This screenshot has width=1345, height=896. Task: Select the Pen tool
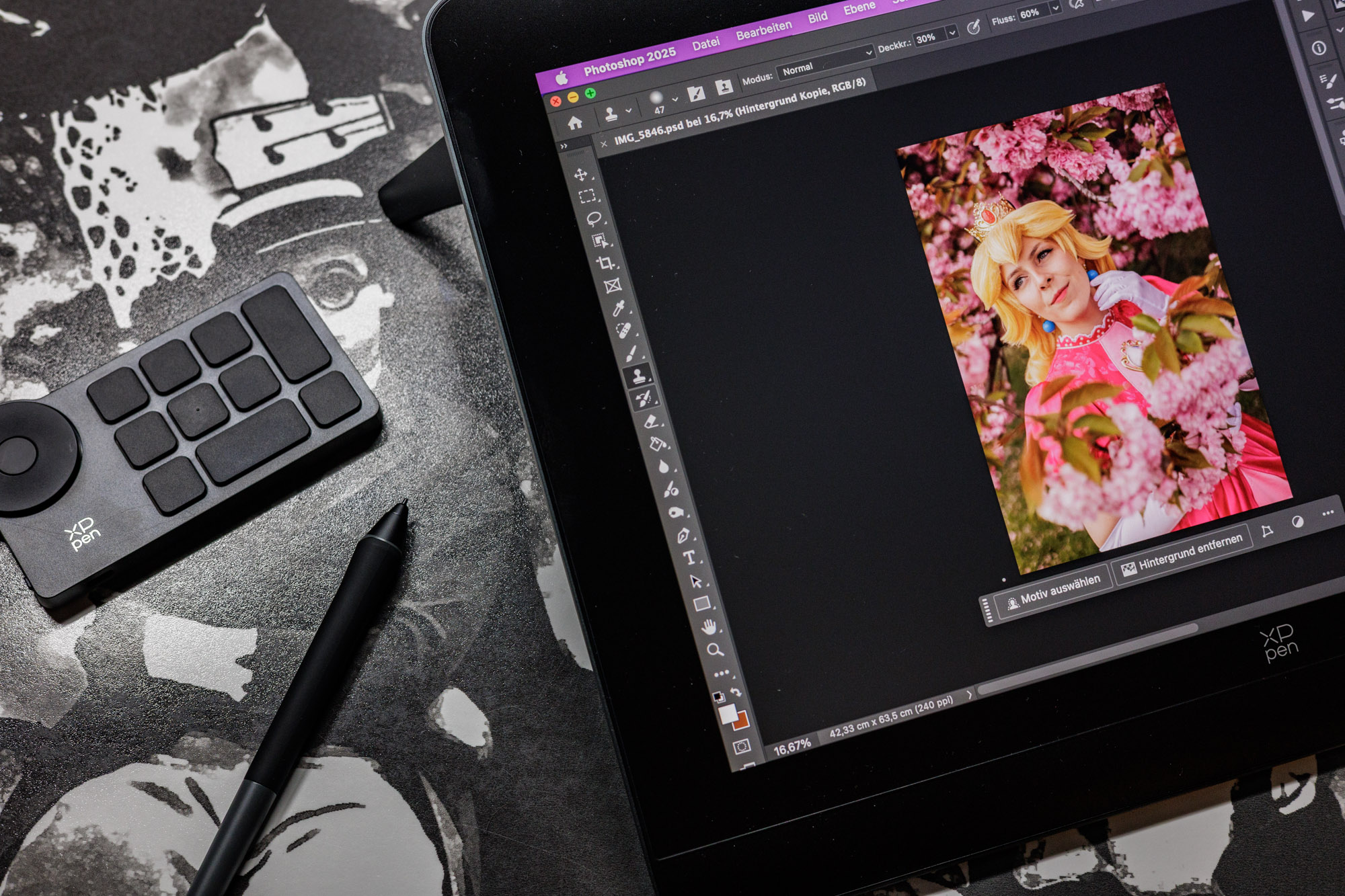click(683, 535)
